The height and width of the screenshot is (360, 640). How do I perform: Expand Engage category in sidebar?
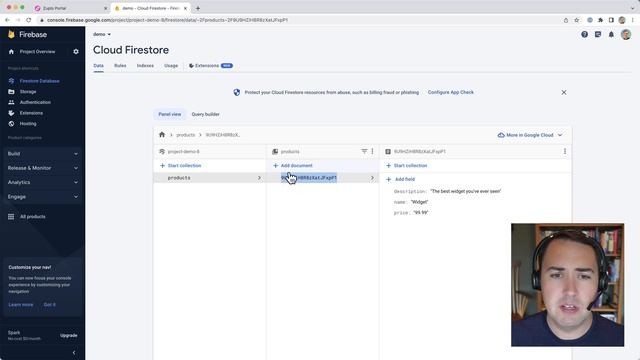coord(42,197)
